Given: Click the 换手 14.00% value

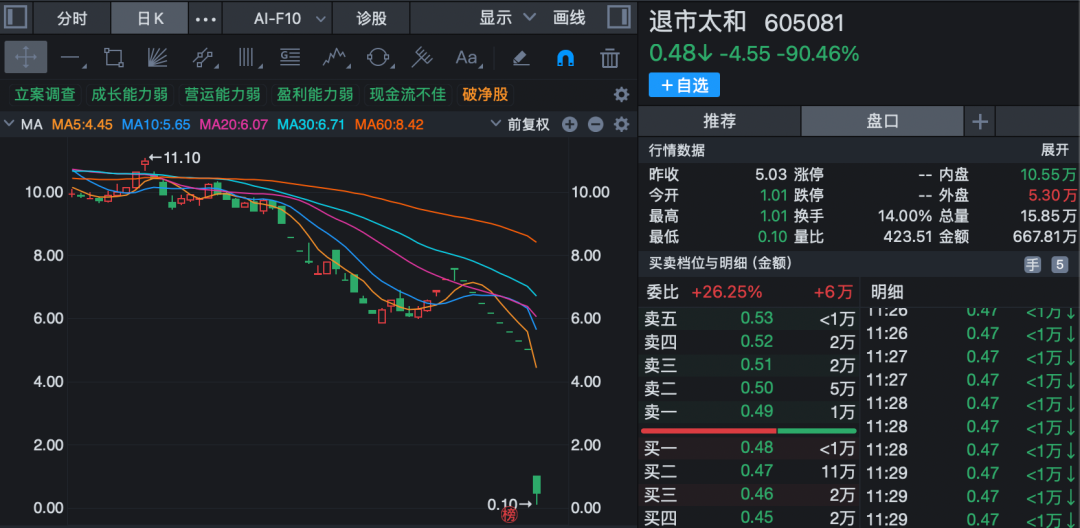Looking at the screenshot, I should point(904,216).
